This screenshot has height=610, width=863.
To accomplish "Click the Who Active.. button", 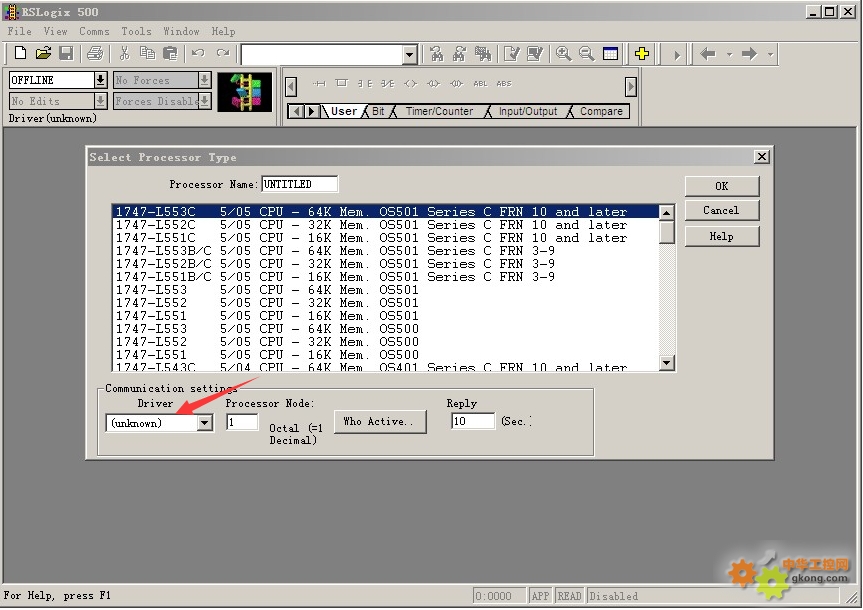I will (x=380, y=422).
